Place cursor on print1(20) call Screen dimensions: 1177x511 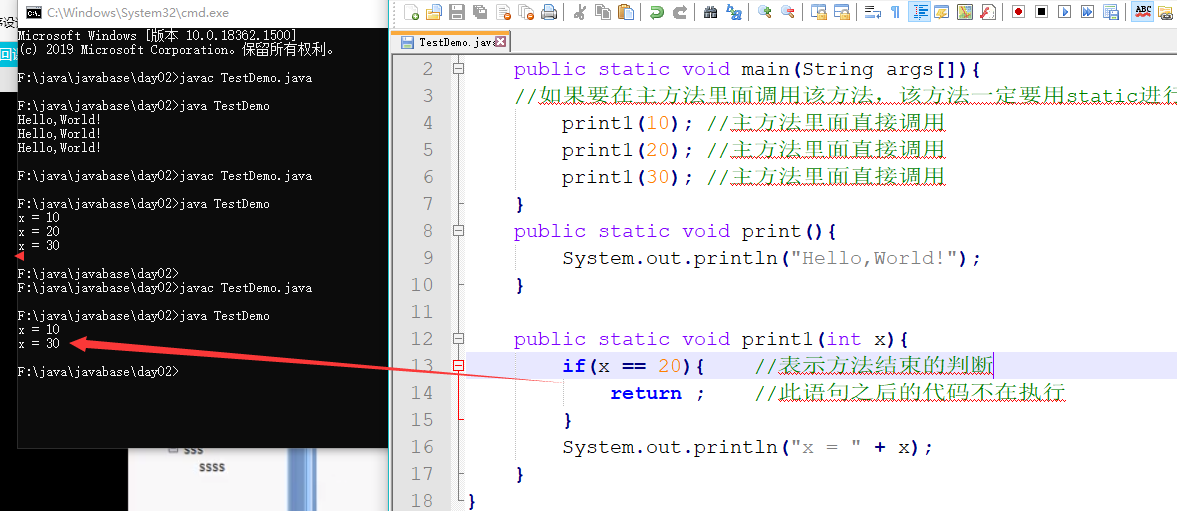(628, 150)
